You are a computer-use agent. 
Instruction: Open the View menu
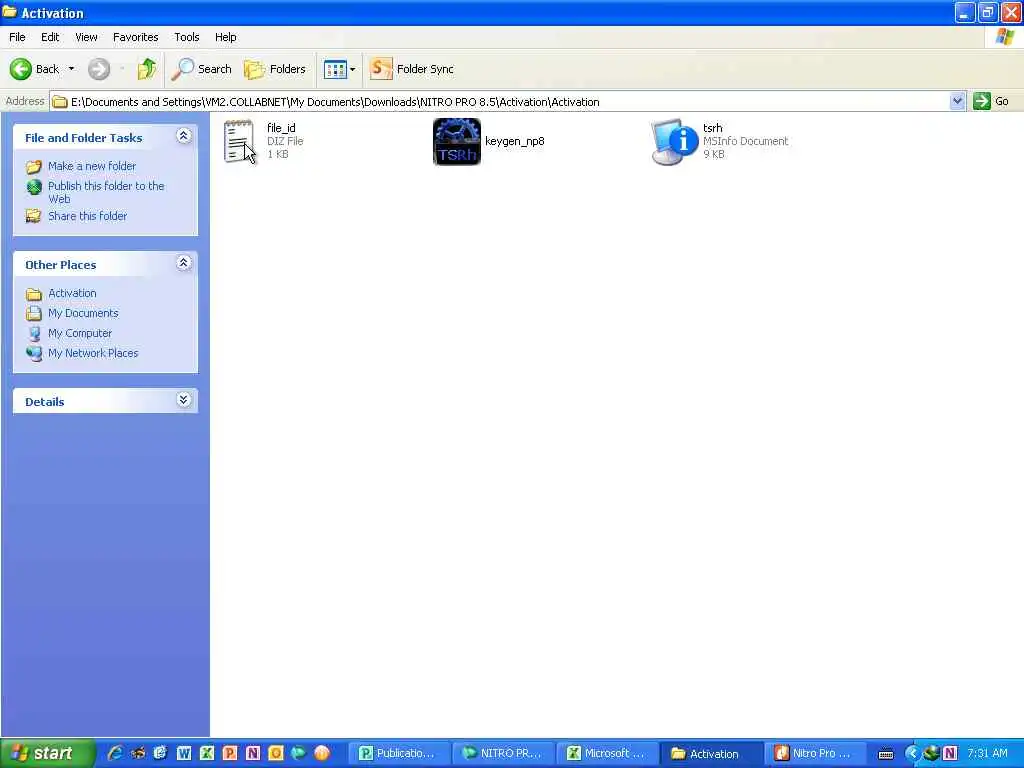click(86, 37)
